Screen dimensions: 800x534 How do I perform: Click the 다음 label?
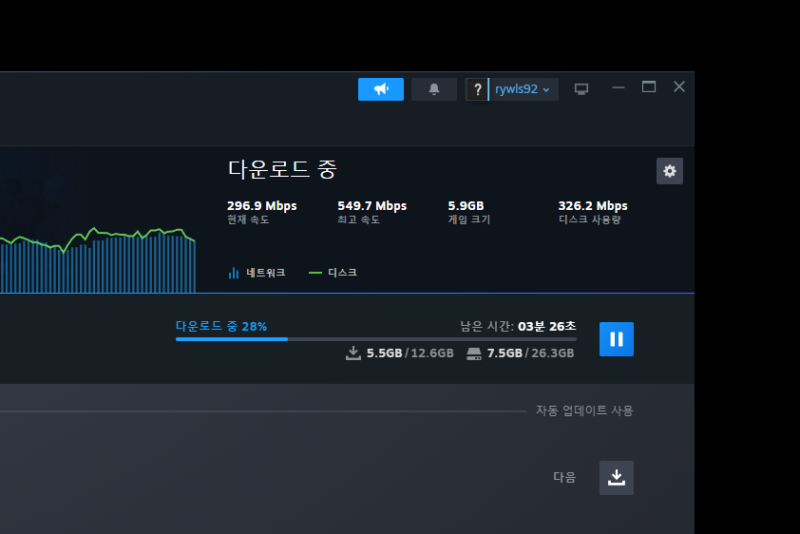point(564,477)
